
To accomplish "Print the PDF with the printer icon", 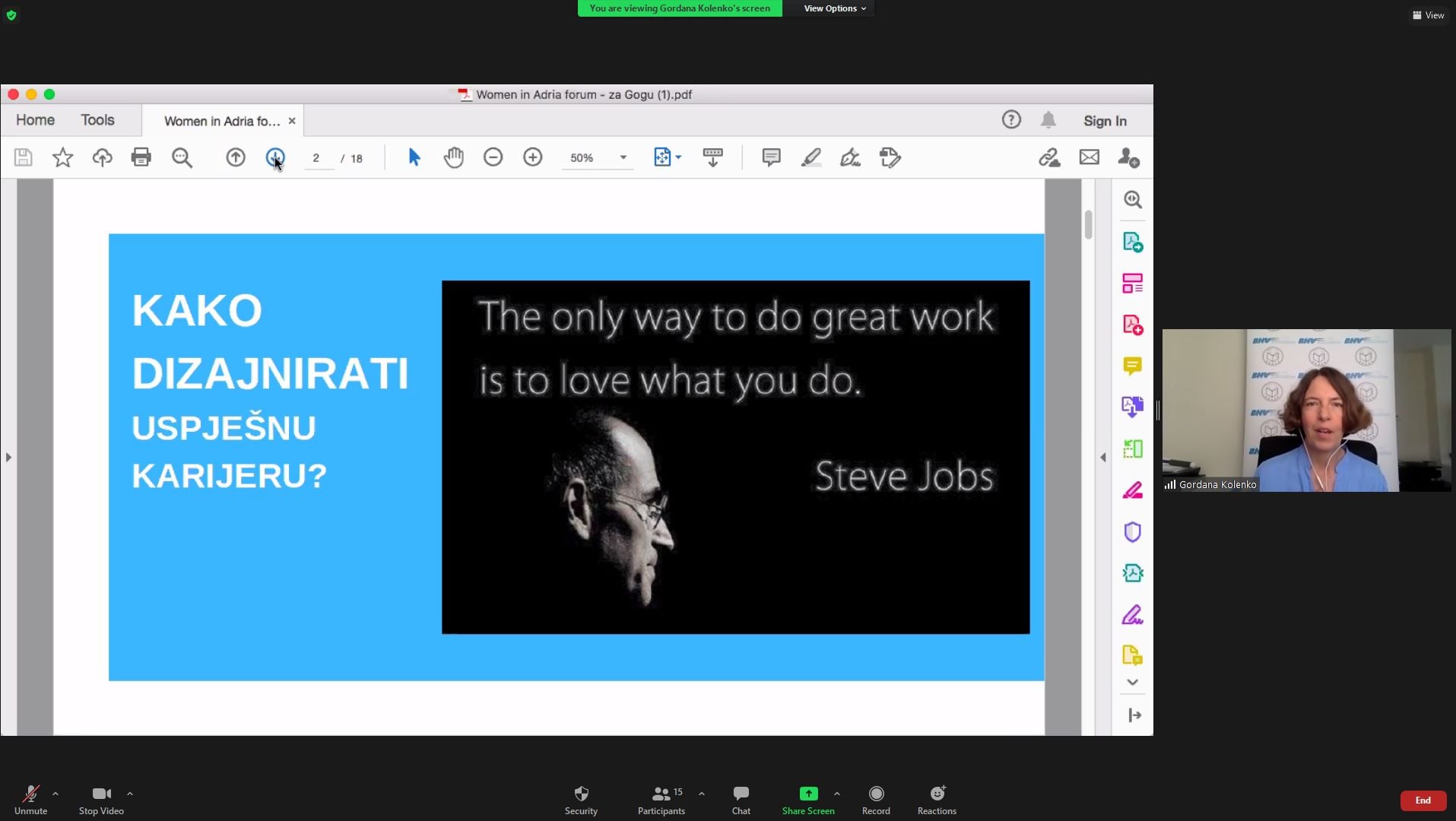I will pyautogui.click(x=141, y=157).
